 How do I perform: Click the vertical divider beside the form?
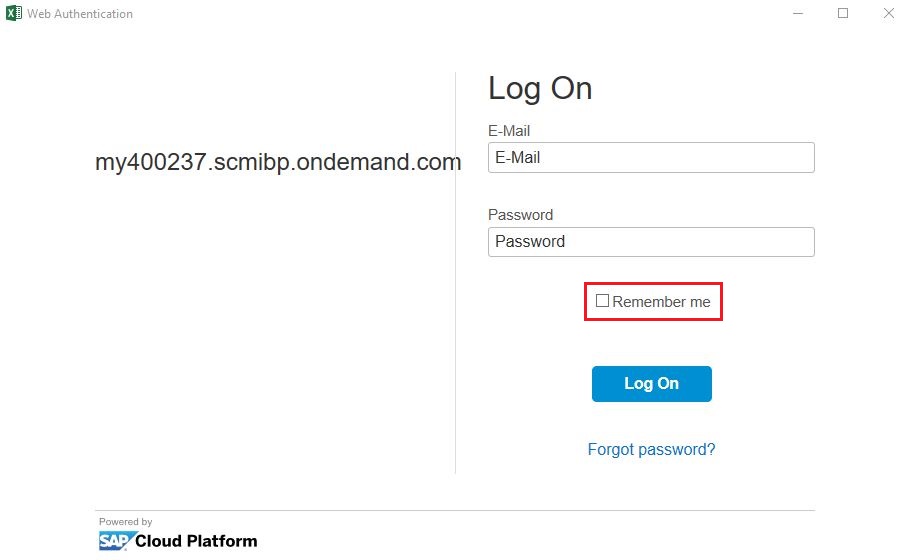(455, 273)
